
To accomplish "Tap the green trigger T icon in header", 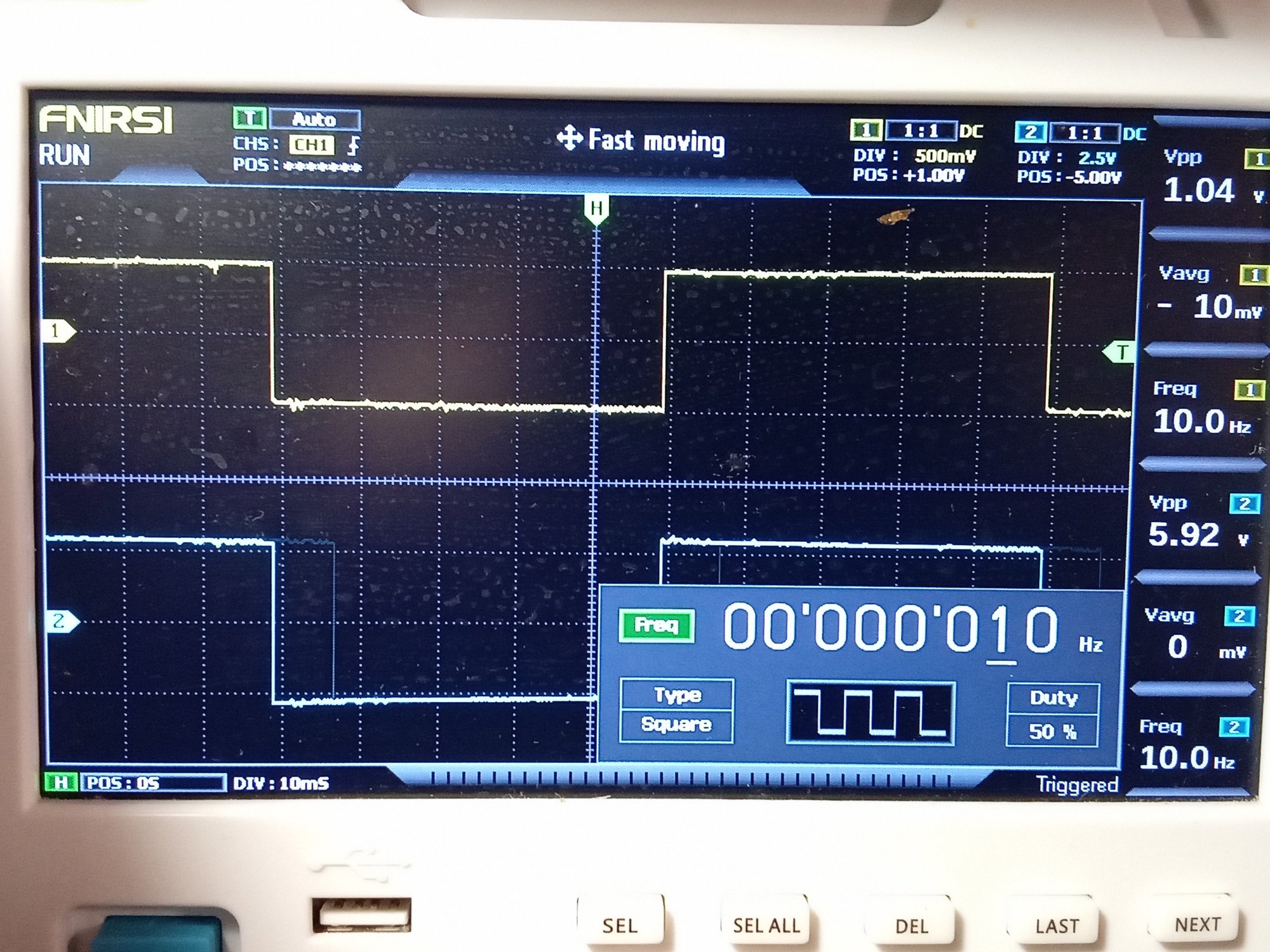I will [x=249, y=118].
